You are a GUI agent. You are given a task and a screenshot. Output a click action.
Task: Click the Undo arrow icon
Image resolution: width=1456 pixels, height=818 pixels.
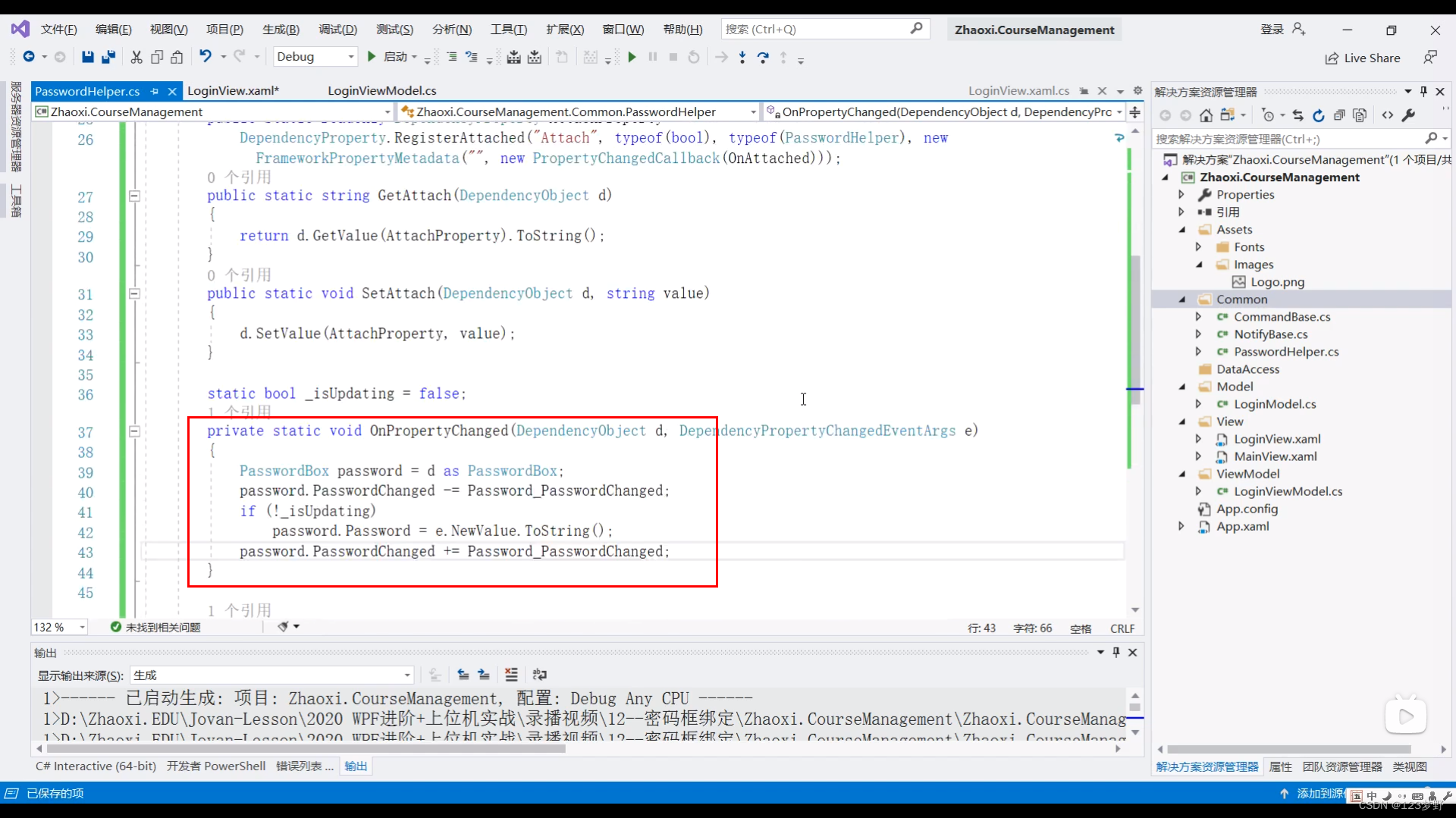click(x=205, y=56)
